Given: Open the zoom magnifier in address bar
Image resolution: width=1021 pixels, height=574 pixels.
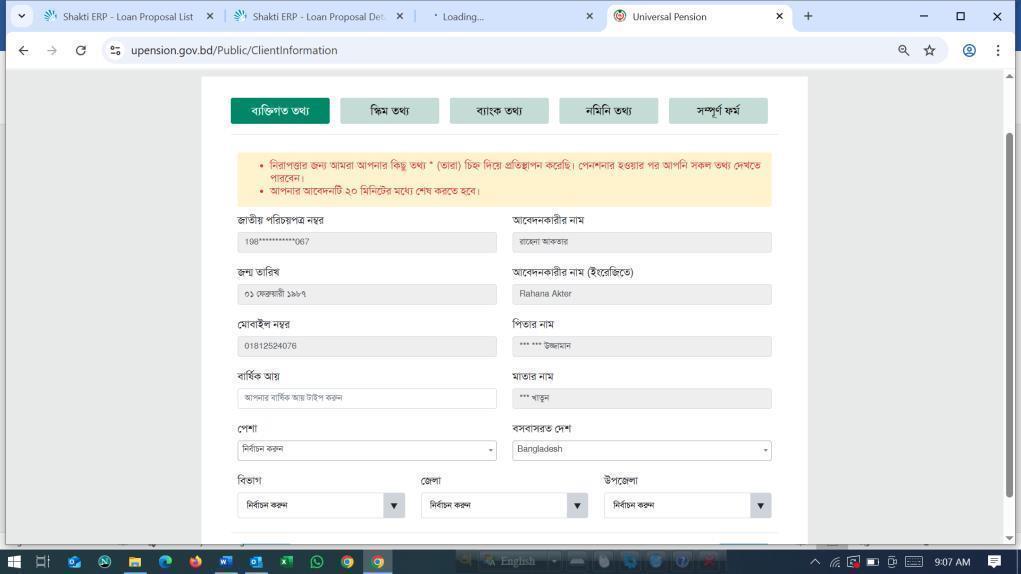Looking at the screenshot, I should pos(903,50).
